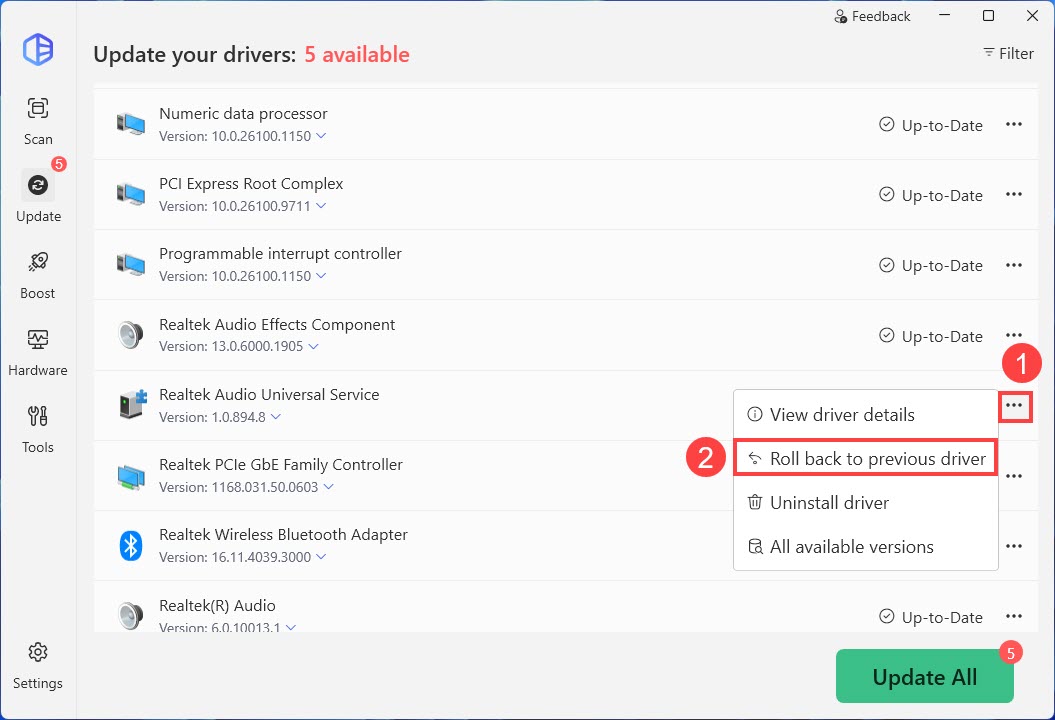Click the Realtek(R) Audio speaker icon

131,615
